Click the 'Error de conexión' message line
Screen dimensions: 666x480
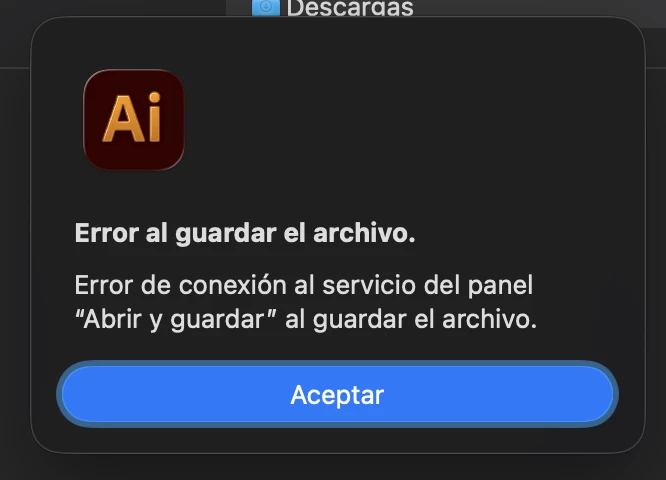point(304,285)
